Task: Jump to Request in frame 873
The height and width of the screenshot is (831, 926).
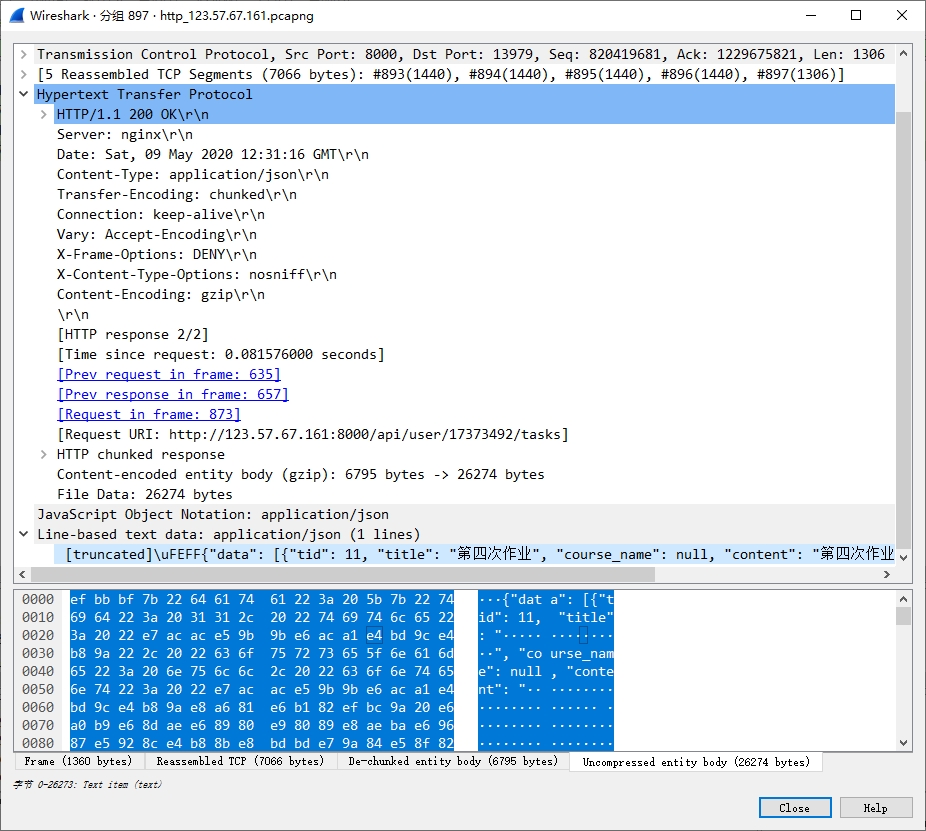Action: tap(149, 414)
